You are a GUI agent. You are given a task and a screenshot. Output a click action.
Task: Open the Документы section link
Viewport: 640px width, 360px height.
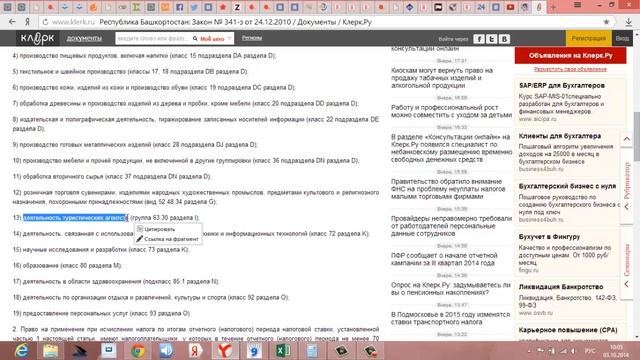[84, 38]
